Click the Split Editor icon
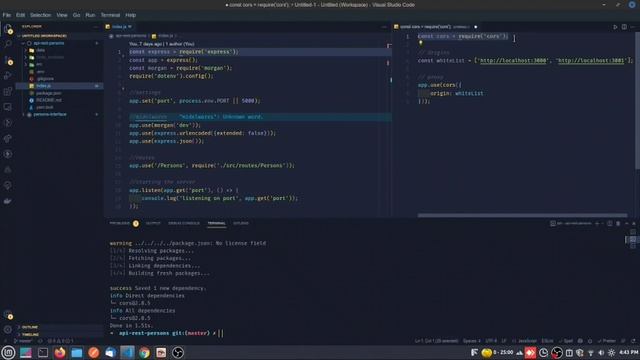Screen dimensions: 640x360 pyautogui.click(x=624, y=27)
